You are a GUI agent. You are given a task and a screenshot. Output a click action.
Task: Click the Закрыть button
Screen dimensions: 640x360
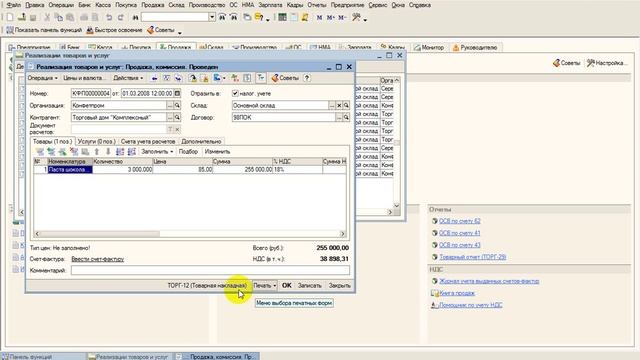(340, 285)
